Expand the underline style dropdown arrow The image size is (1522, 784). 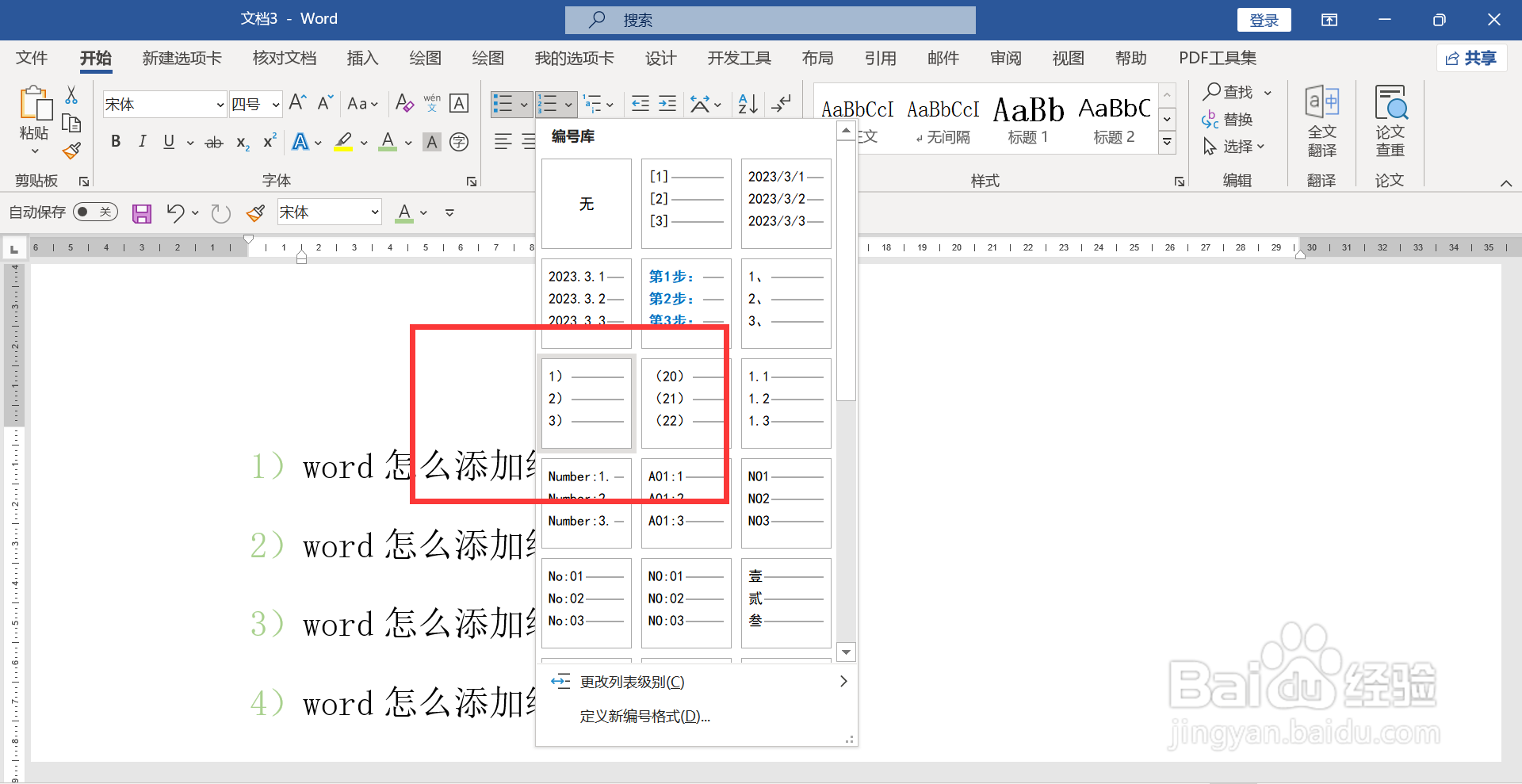click(x=190, y=143)
